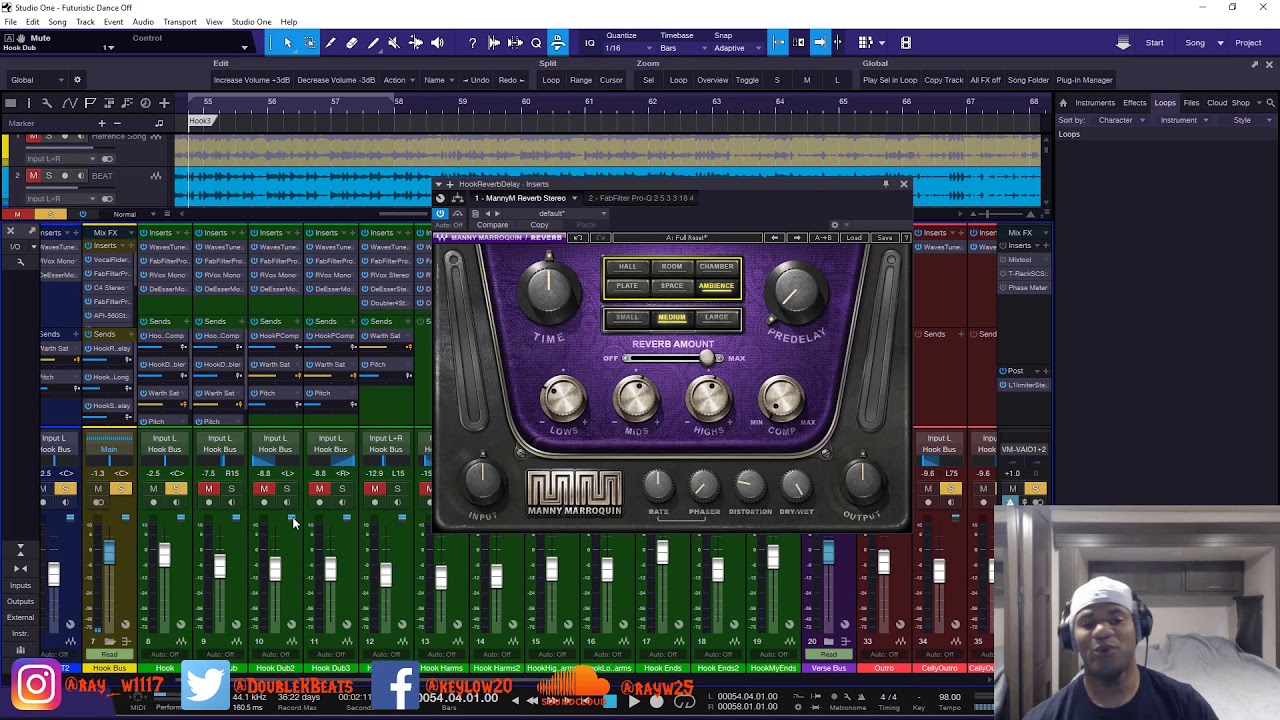Open the browser search magnifier
The image size is (1280, 720).
1271,103
